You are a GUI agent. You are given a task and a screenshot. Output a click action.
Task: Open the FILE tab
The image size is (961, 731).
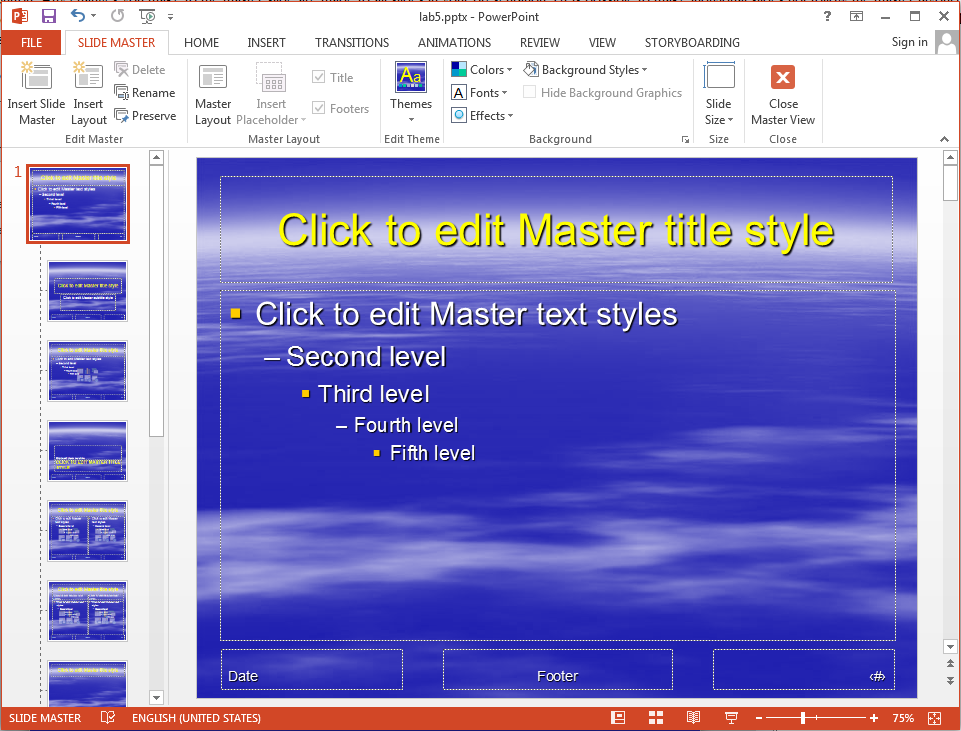[x=31, y=42]
